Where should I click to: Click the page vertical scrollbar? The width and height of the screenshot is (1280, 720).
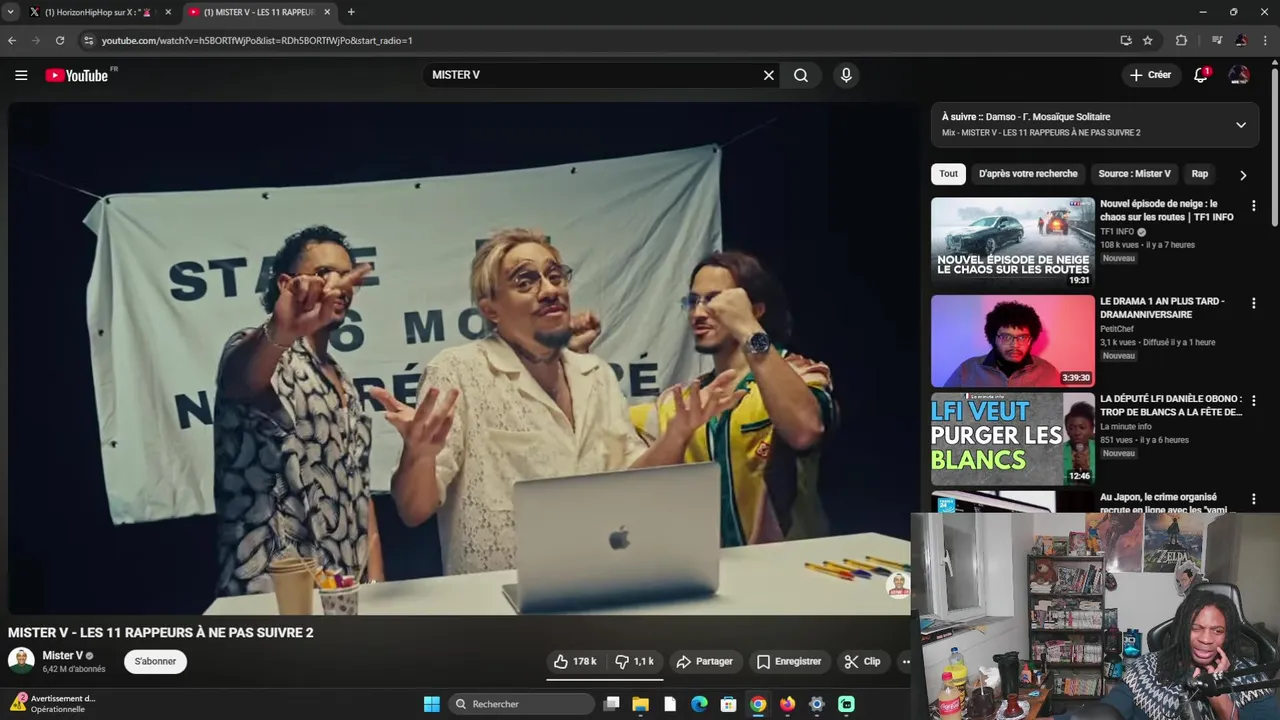click(1275, 145)
